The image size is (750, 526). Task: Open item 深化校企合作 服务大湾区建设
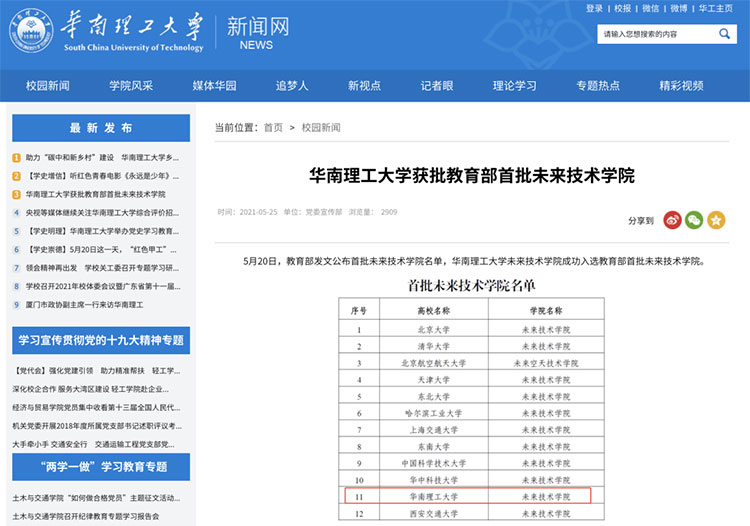point(90,389)
